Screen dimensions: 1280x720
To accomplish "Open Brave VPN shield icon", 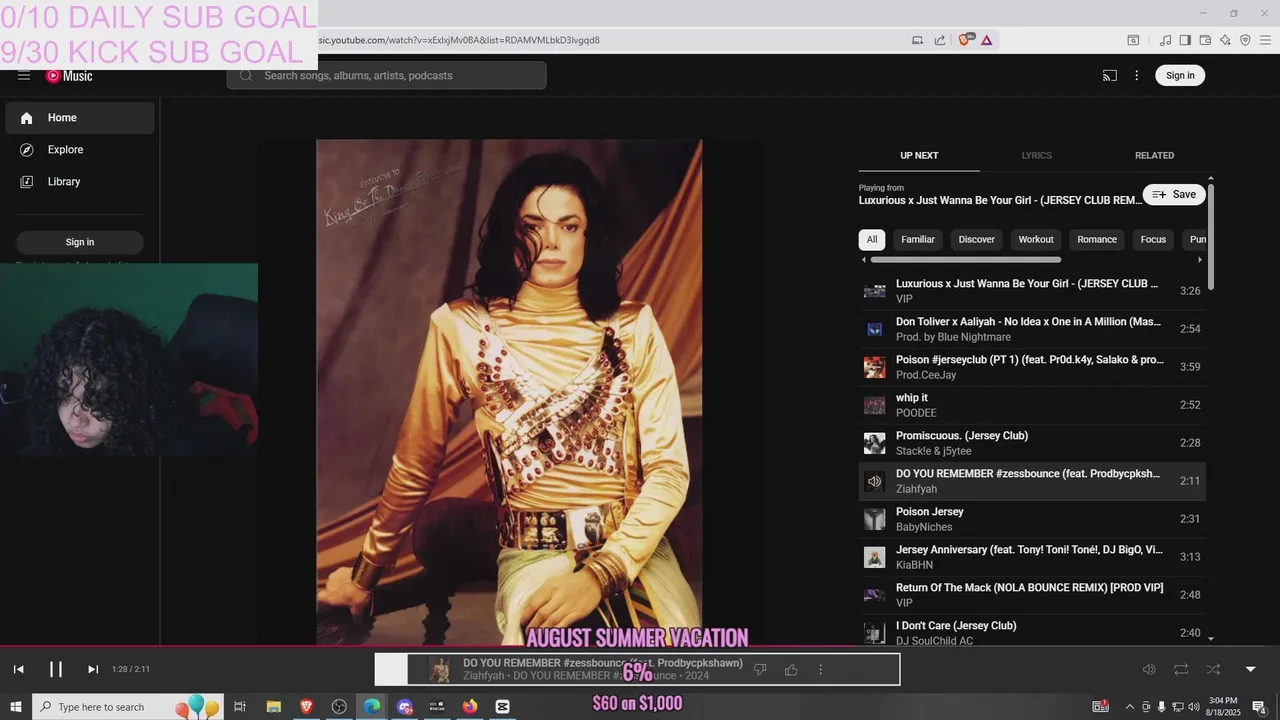I will click(x=1245, y=40).
